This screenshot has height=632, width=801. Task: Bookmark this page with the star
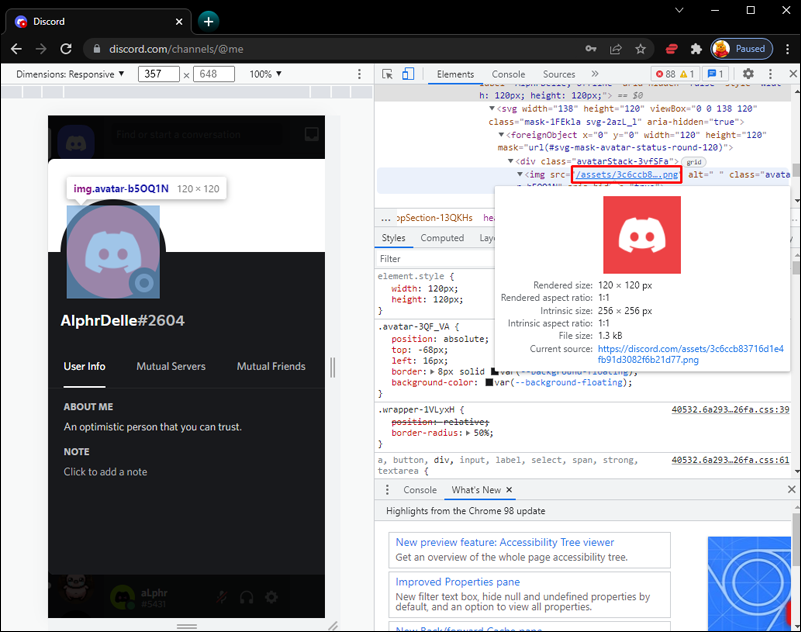click(641, 49)
